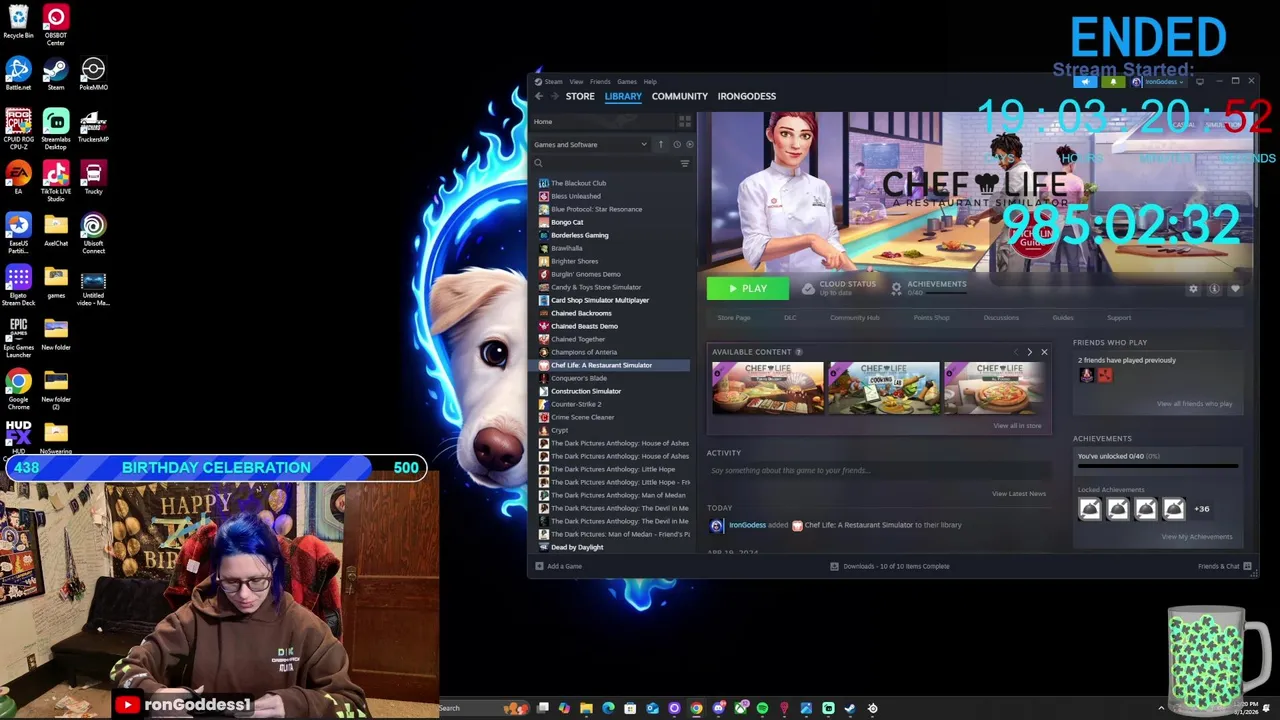Switch to the STORE tab
The height and width of the screenshot is (720, 1280).
point(580,96)
